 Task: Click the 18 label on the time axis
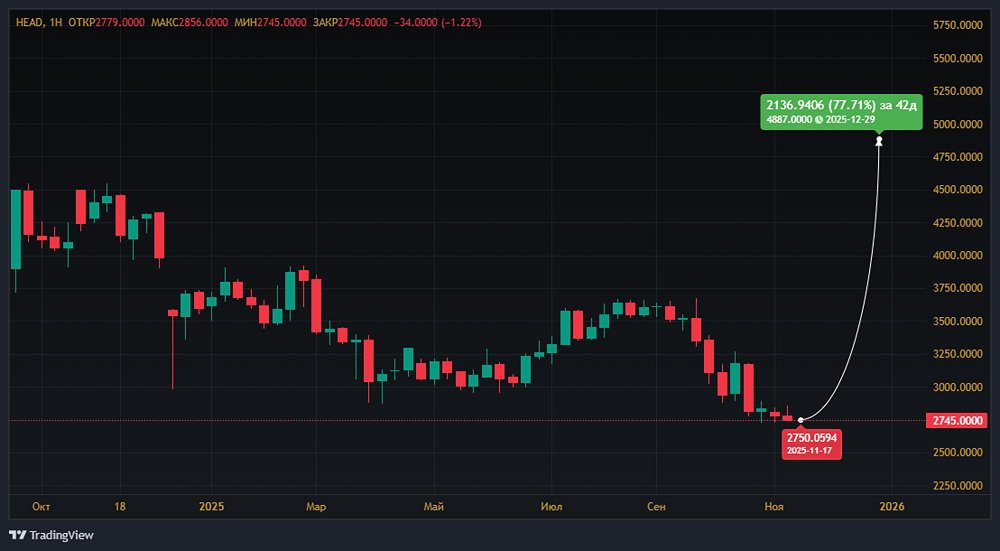point(120,507)
